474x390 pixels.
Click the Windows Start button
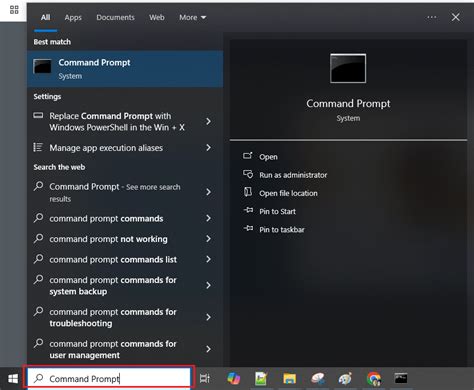point(13,378)
